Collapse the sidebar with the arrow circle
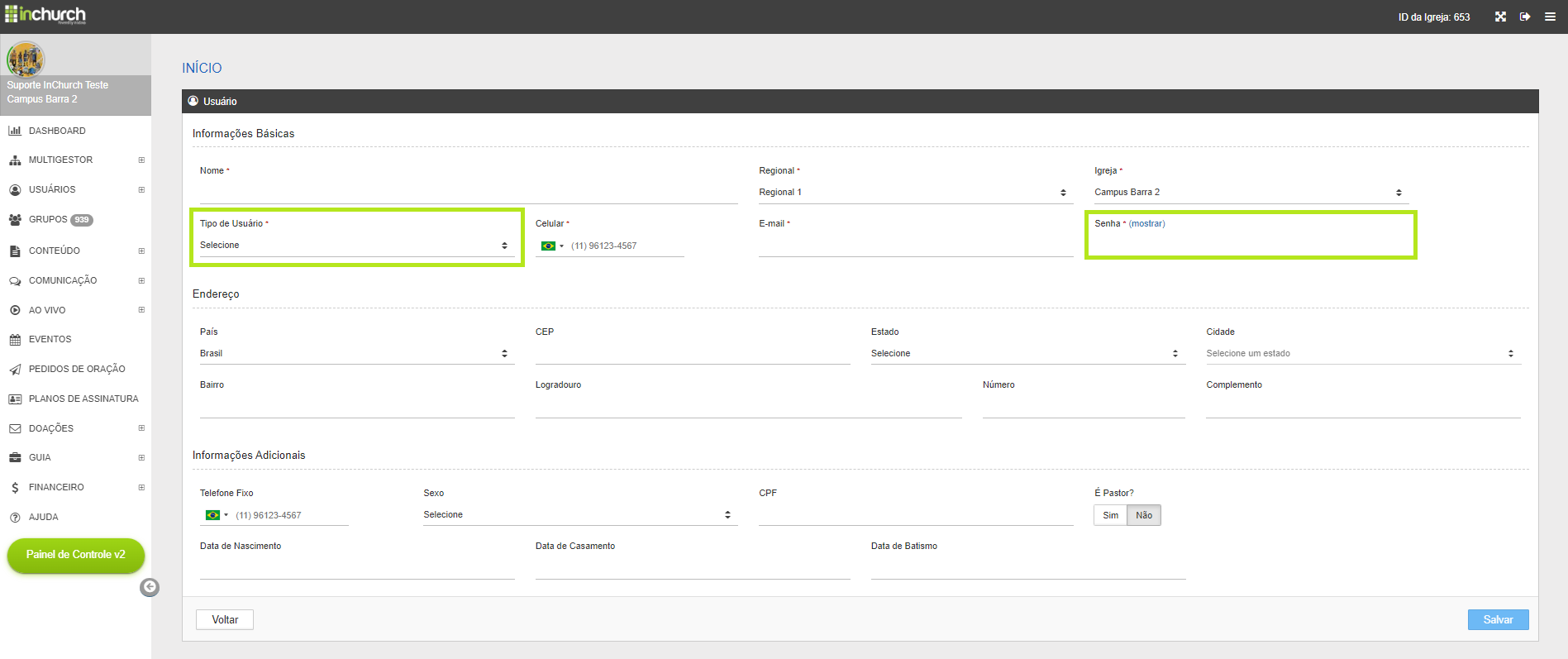The width and height of the screenshot is (1568, 659). point(150,587)
